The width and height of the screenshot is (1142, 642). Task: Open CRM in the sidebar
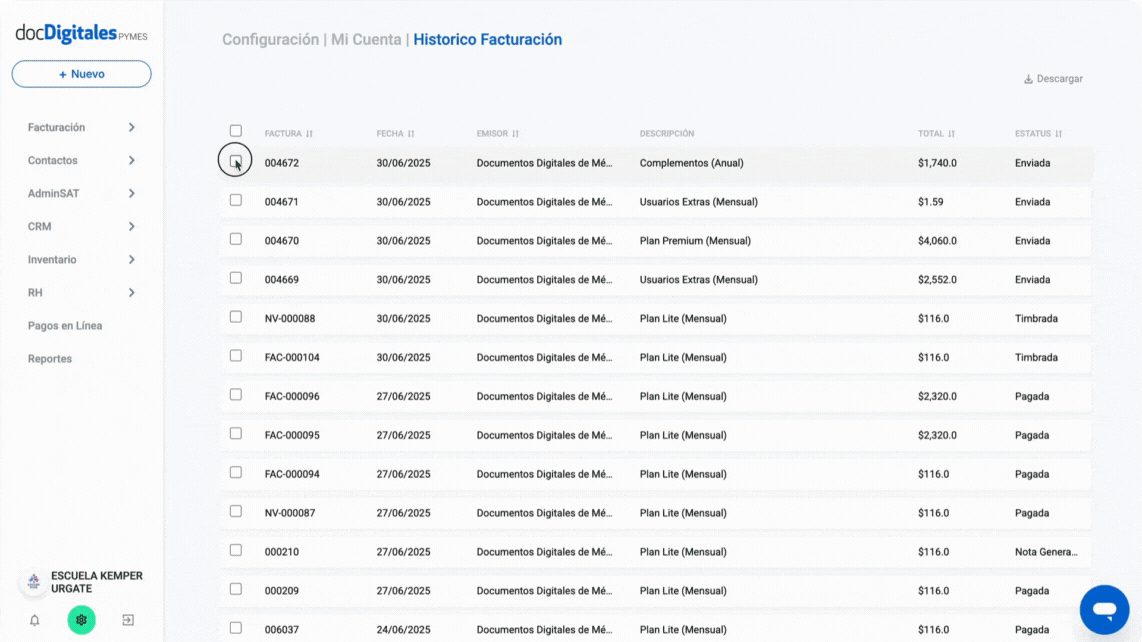point(39,227)
